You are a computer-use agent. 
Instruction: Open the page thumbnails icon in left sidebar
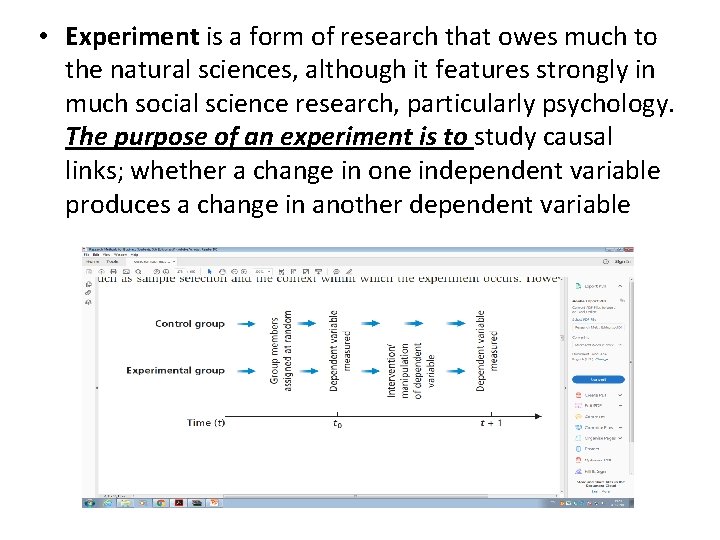point(89,284)
